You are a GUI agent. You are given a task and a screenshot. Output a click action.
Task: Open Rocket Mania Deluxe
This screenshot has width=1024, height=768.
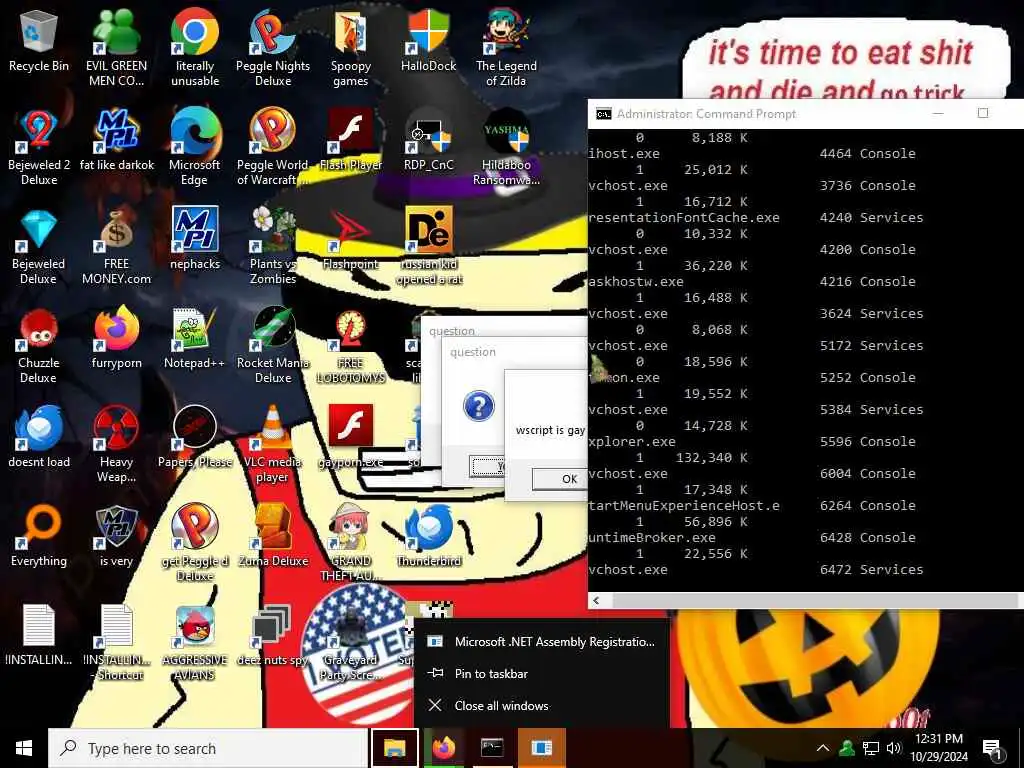(273, 346)
